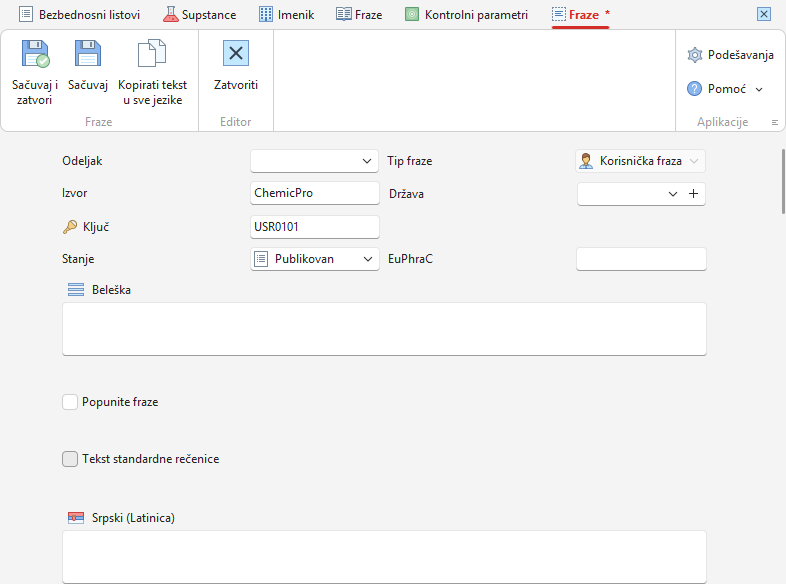The width and height of the screenshot is (786, 584).
Task: Click the Pomoć question mark icon
Action: [x=694, y=89]
